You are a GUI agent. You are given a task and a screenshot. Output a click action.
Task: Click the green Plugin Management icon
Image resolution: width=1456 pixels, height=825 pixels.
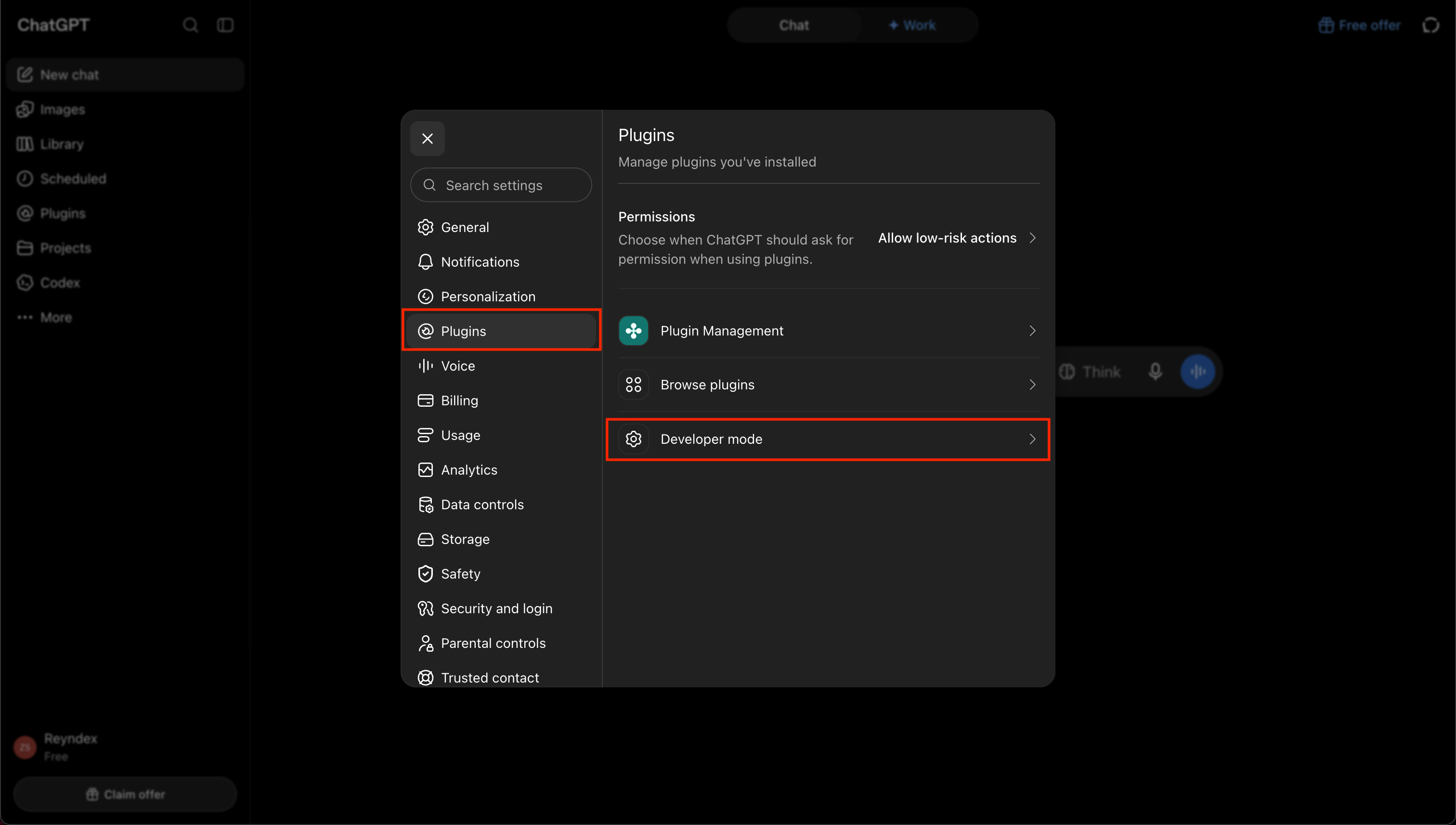[633, 331]
